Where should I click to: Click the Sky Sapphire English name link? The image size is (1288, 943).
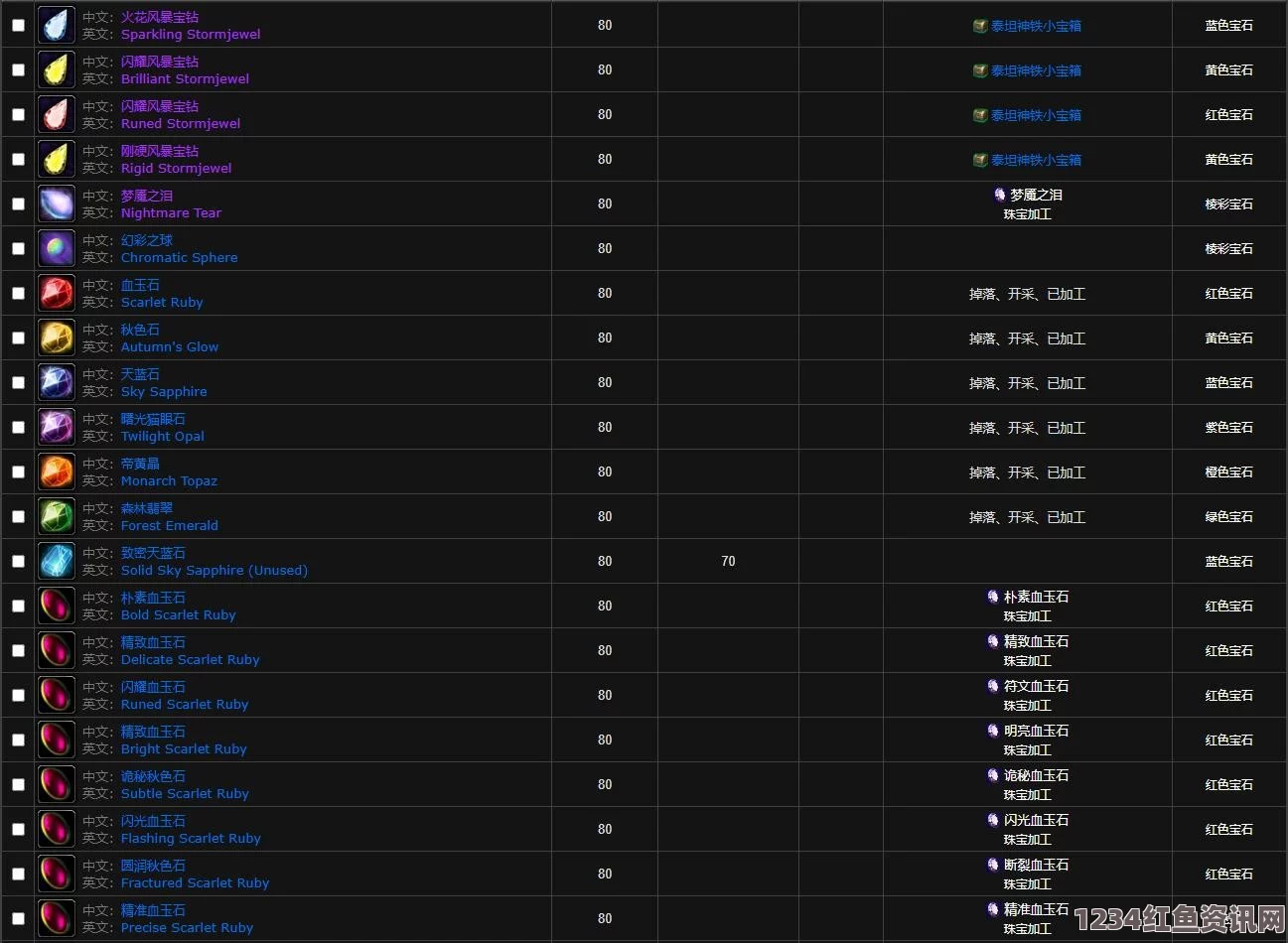164,391
